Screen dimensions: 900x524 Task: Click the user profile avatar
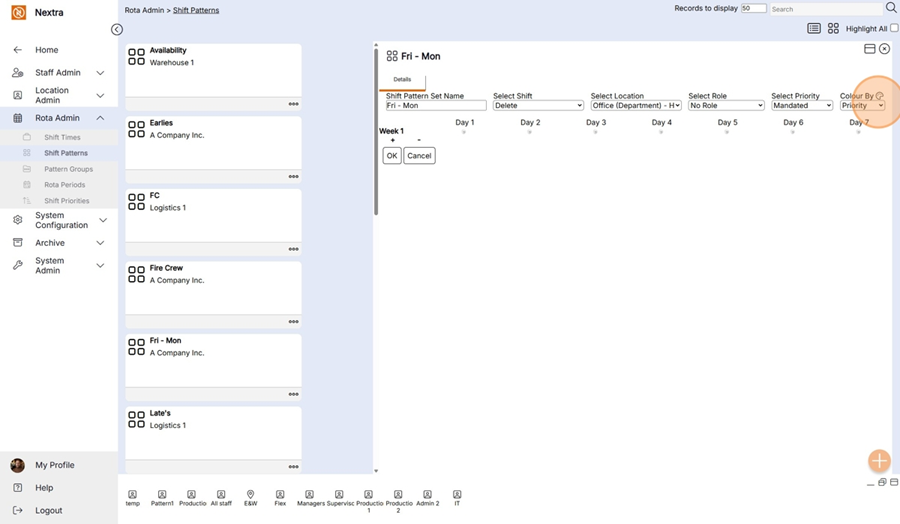coord(17,465)
